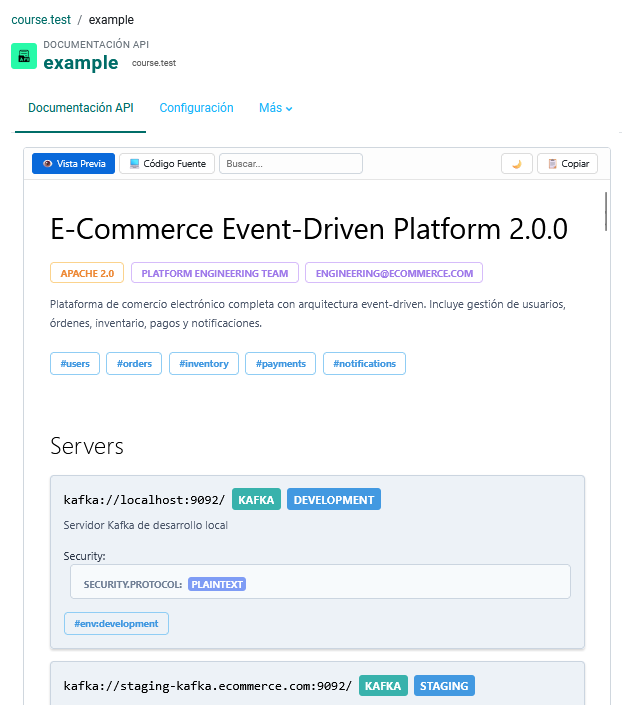Click the Servidor Kafka de desarrollo local description
Viewport: 622px width, 705px height.
click(145, 525)
